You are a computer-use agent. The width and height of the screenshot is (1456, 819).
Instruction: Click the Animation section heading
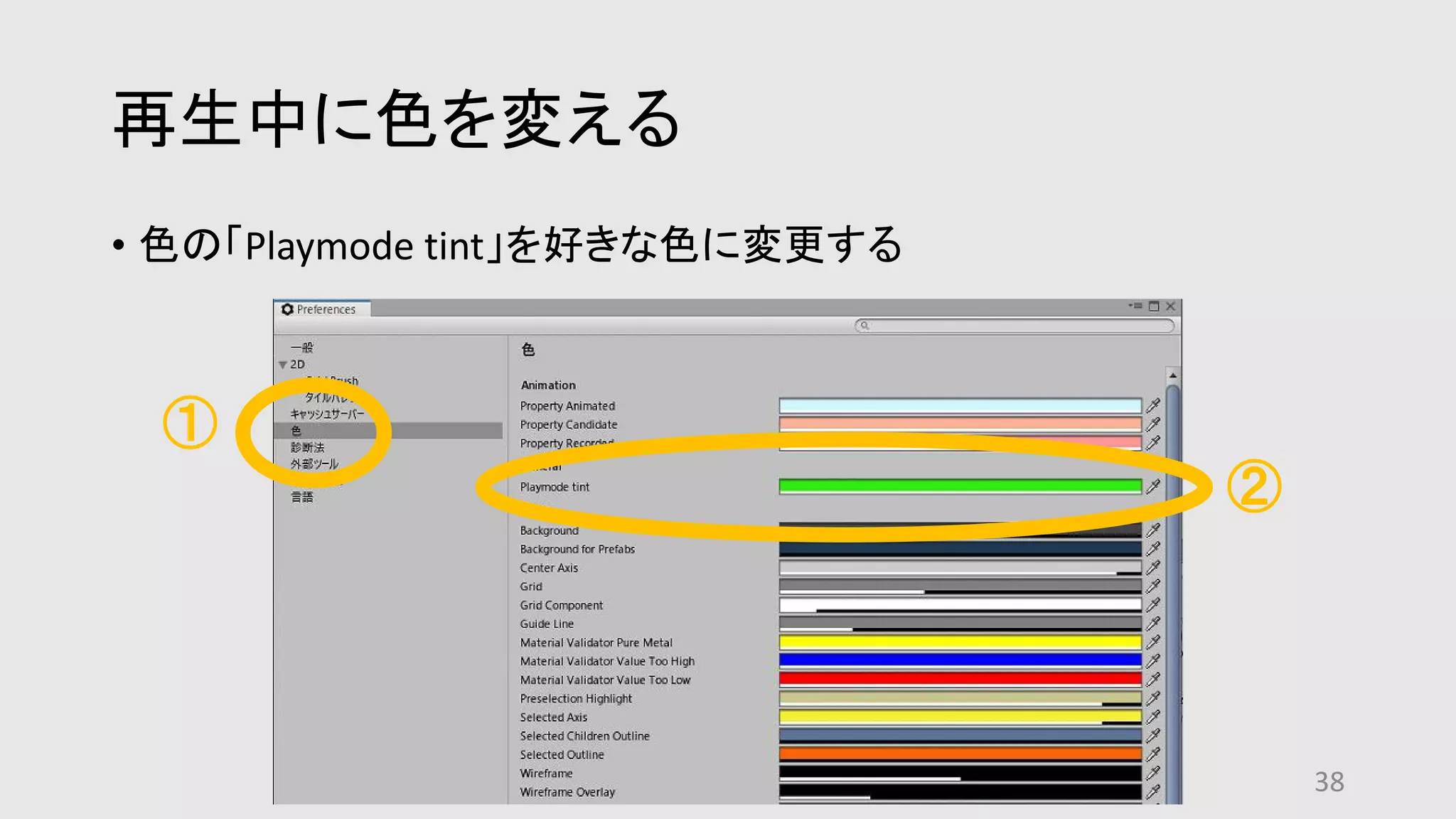[x=548, y=385]
